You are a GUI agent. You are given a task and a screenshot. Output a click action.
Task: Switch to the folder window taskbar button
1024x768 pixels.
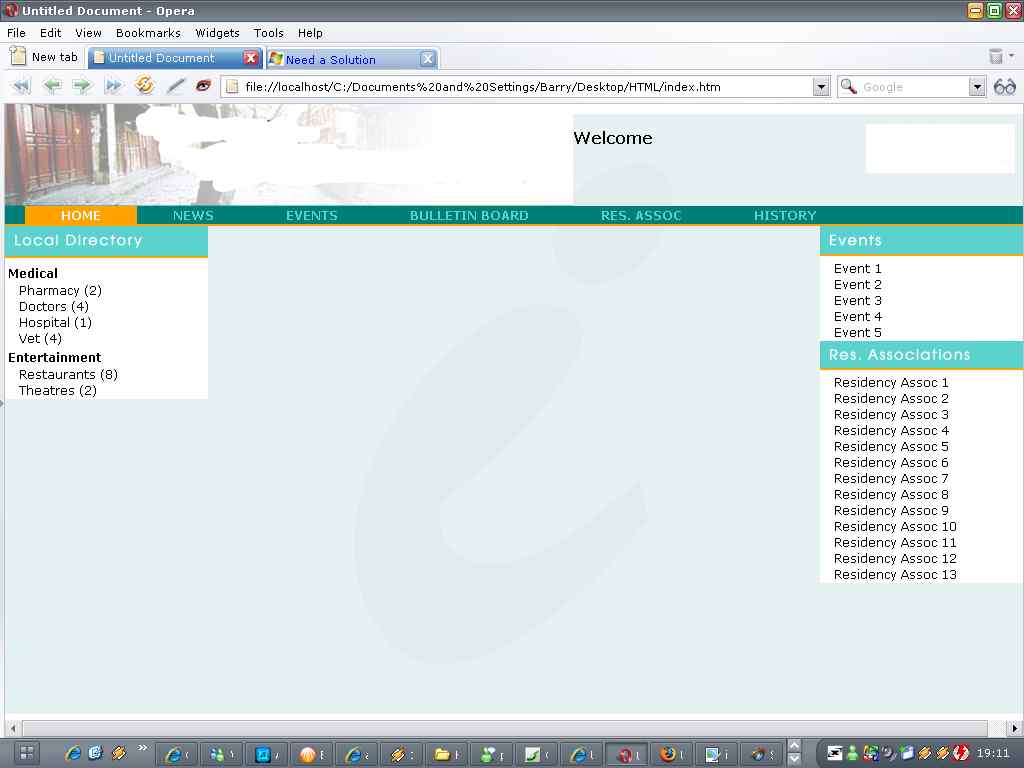click(x=444, y=754)
